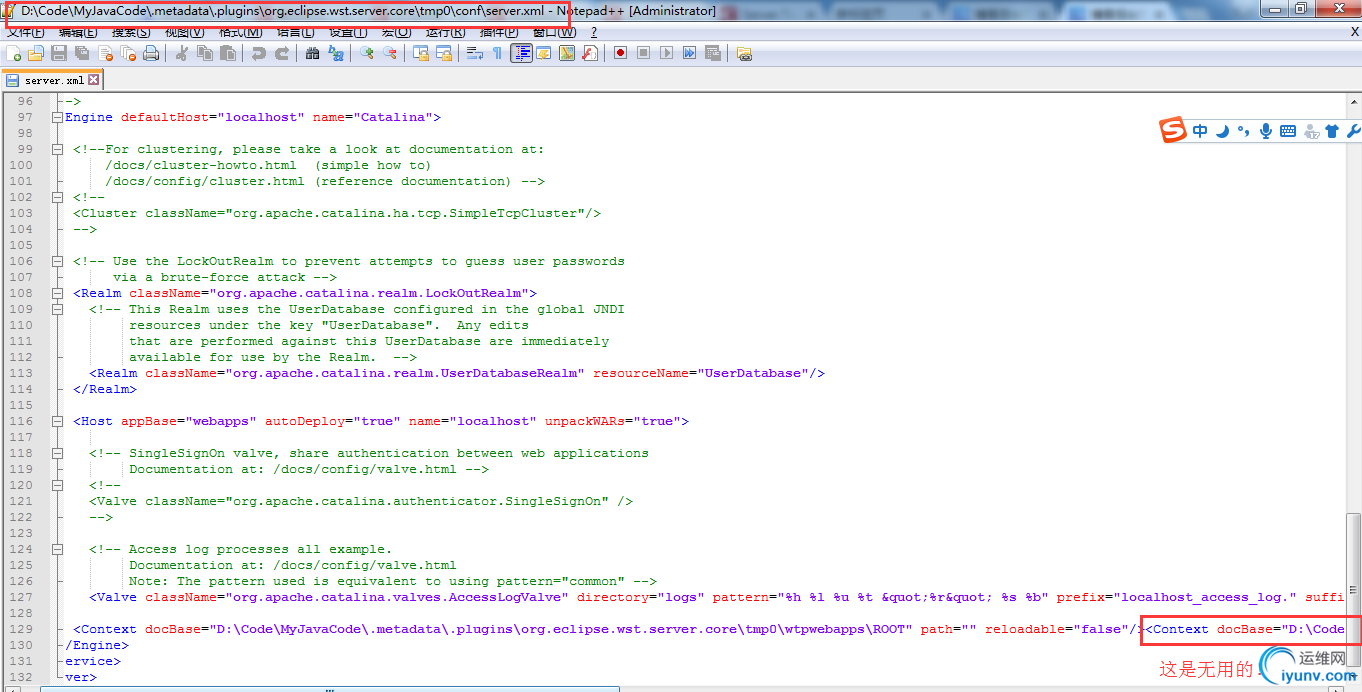
Task: Open Find with the binoculars icon
Action: (x=312, y=53)
